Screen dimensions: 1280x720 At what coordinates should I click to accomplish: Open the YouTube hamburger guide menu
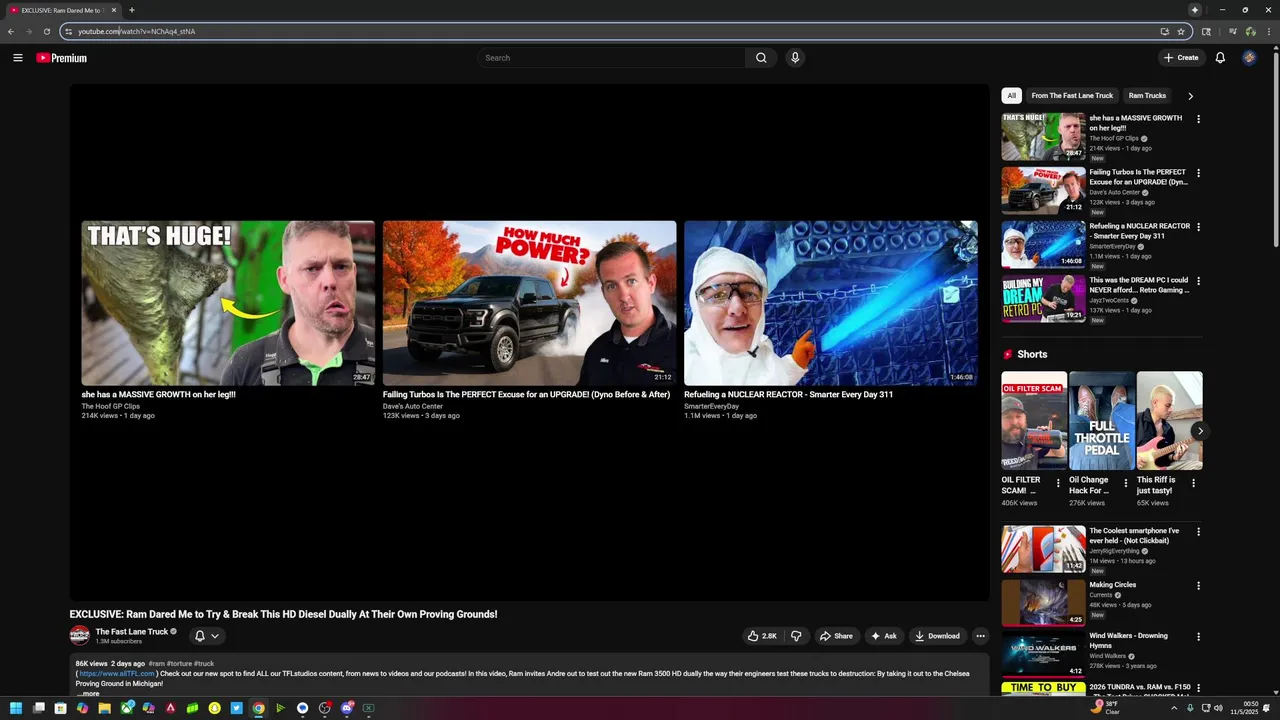[18, 58]
